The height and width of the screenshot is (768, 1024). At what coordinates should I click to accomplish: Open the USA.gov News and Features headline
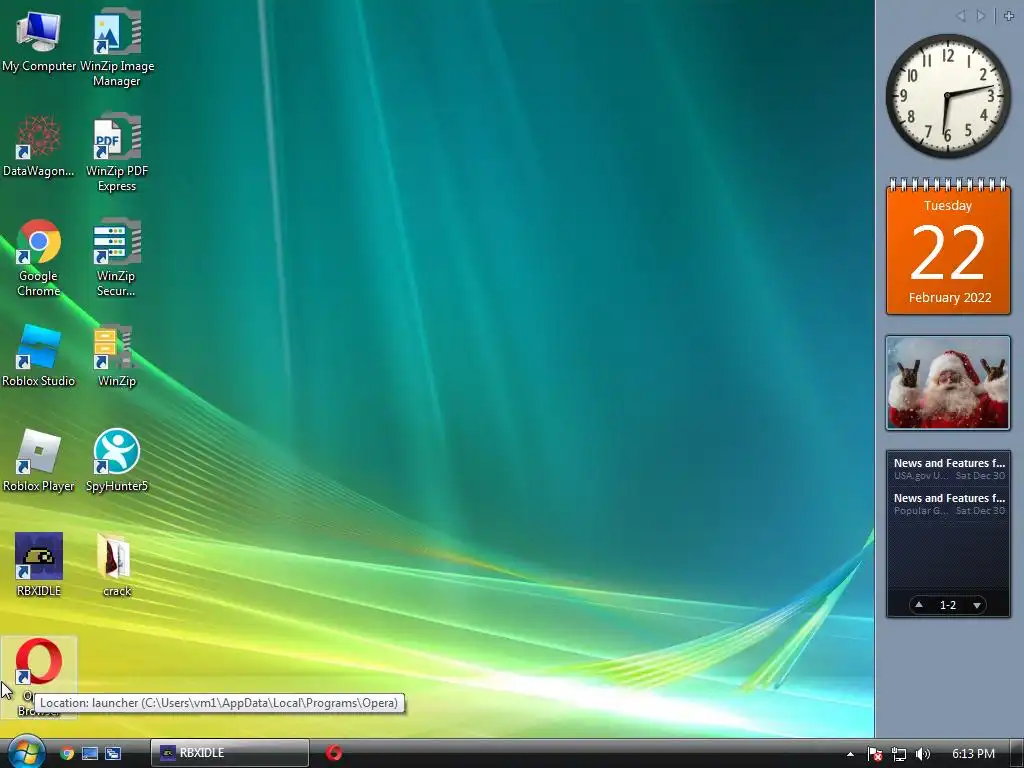[948, 469]
